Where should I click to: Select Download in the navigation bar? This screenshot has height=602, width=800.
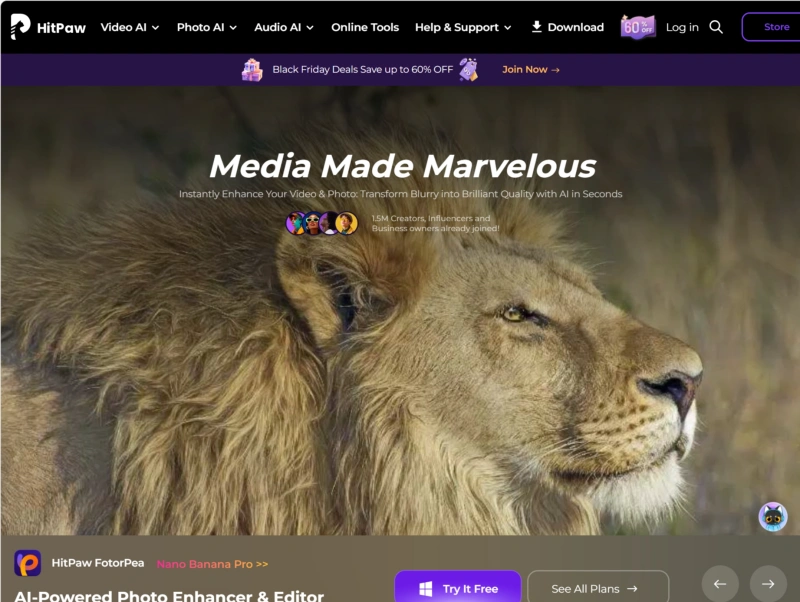[567, 27]
